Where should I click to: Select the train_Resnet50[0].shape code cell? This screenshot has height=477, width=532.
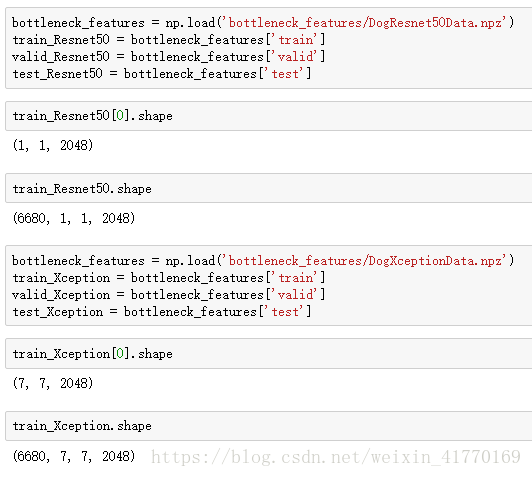pos(269,116)
